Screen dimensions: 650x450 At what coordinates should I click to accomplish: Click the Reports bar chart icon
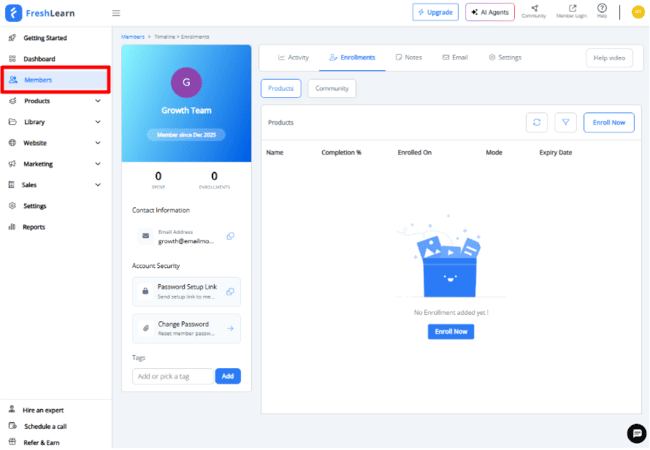[12, 227]
